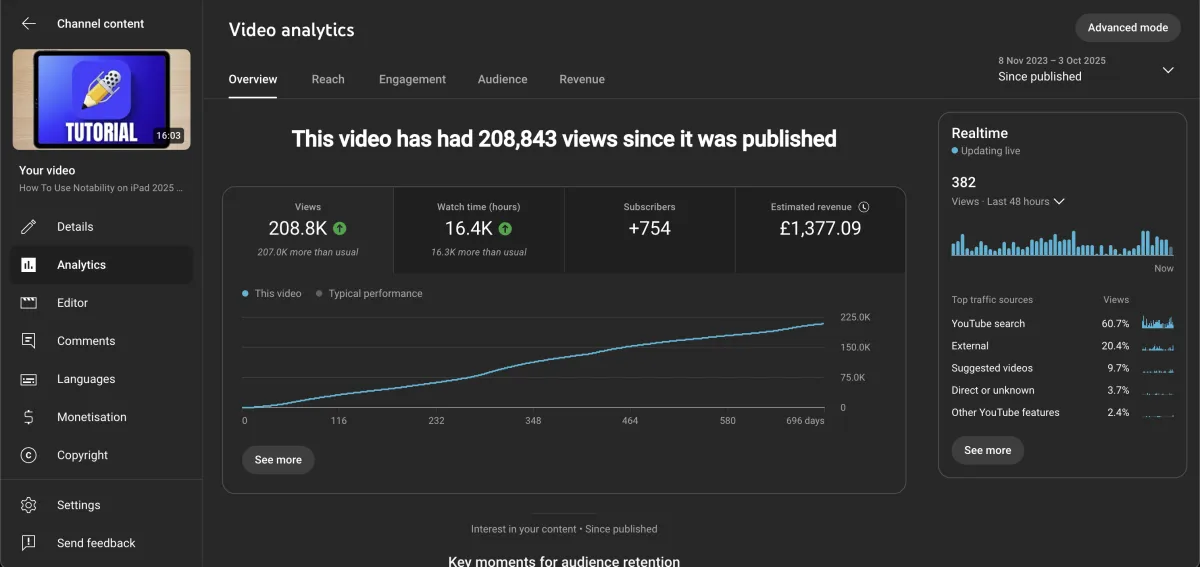Image resolution: width=1200 pixels, height=567 pixels.
Task: Switch to the Reach tab
Action: click(328, 79)
